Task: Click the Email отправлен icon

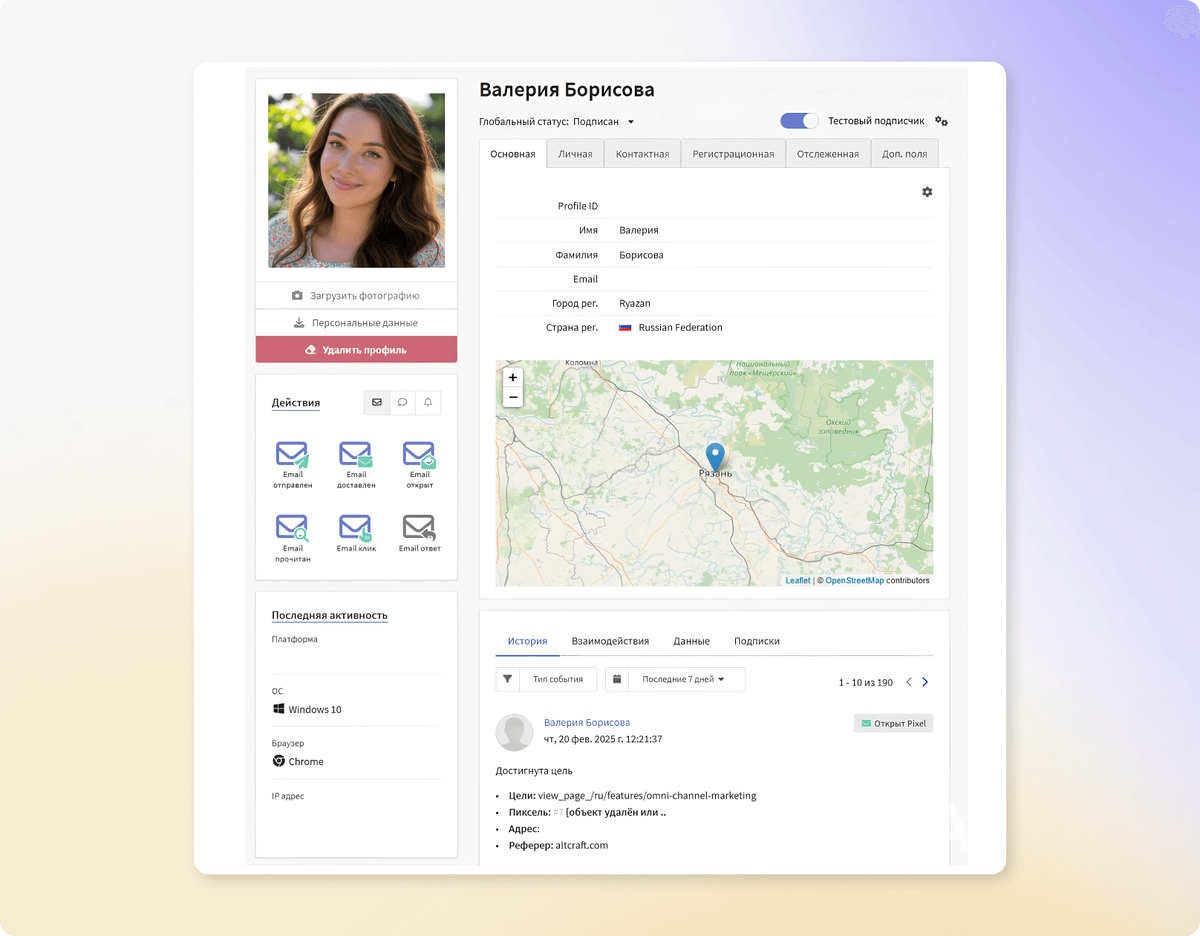Action: [292, 455]
